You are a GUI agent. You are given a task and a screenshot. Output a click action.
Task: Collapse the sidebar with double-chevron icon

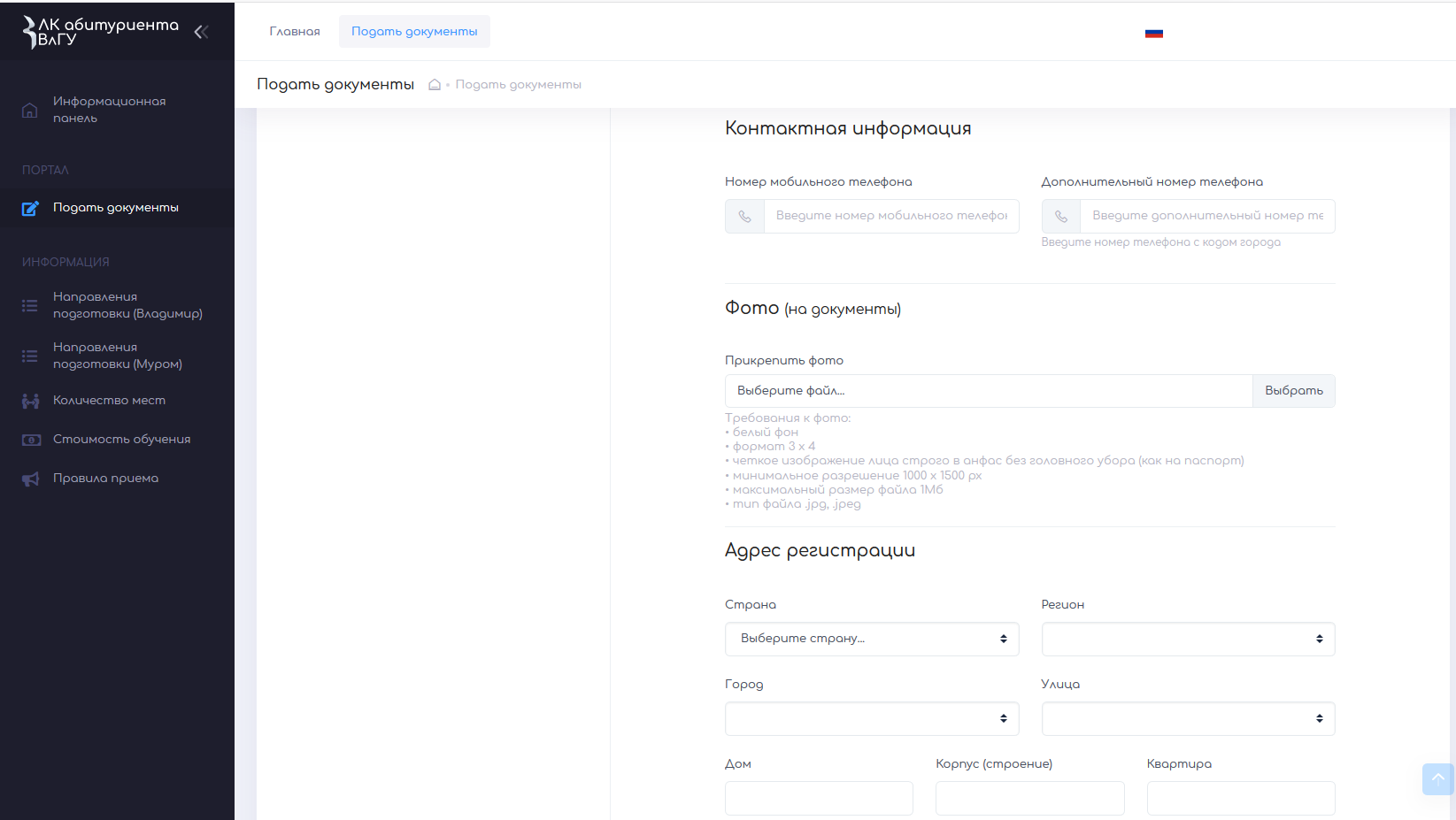tap(201, 32)
